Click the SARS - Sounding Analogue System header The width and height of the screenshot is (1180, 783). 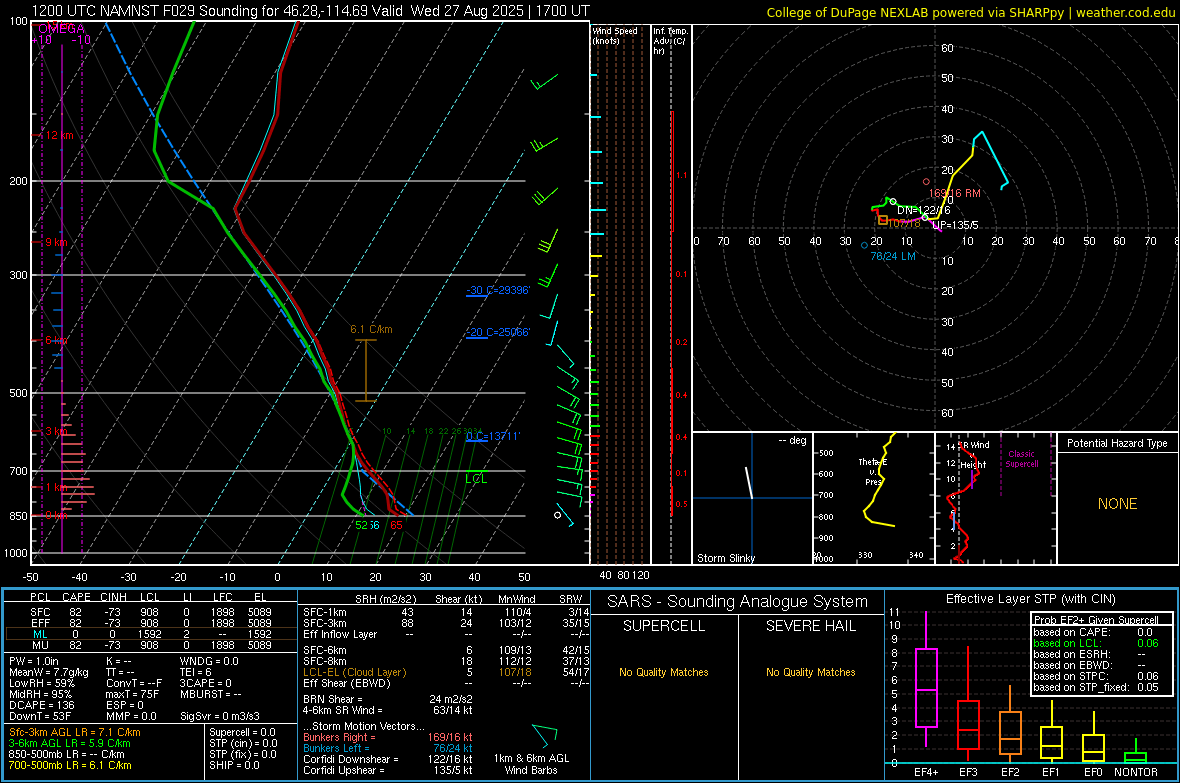(737, 602)
